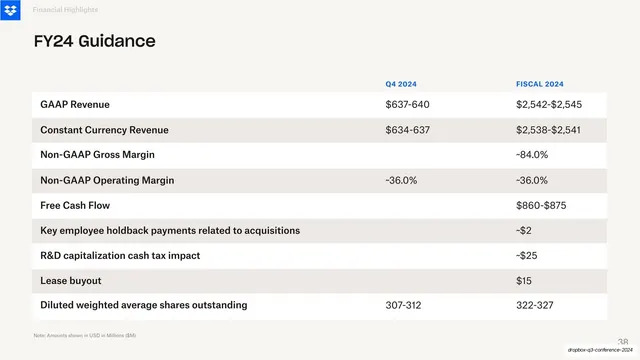This screenshot has width=640, height=360.
Task: Click the Lease buyout $15 value
Action: (524, 281)
